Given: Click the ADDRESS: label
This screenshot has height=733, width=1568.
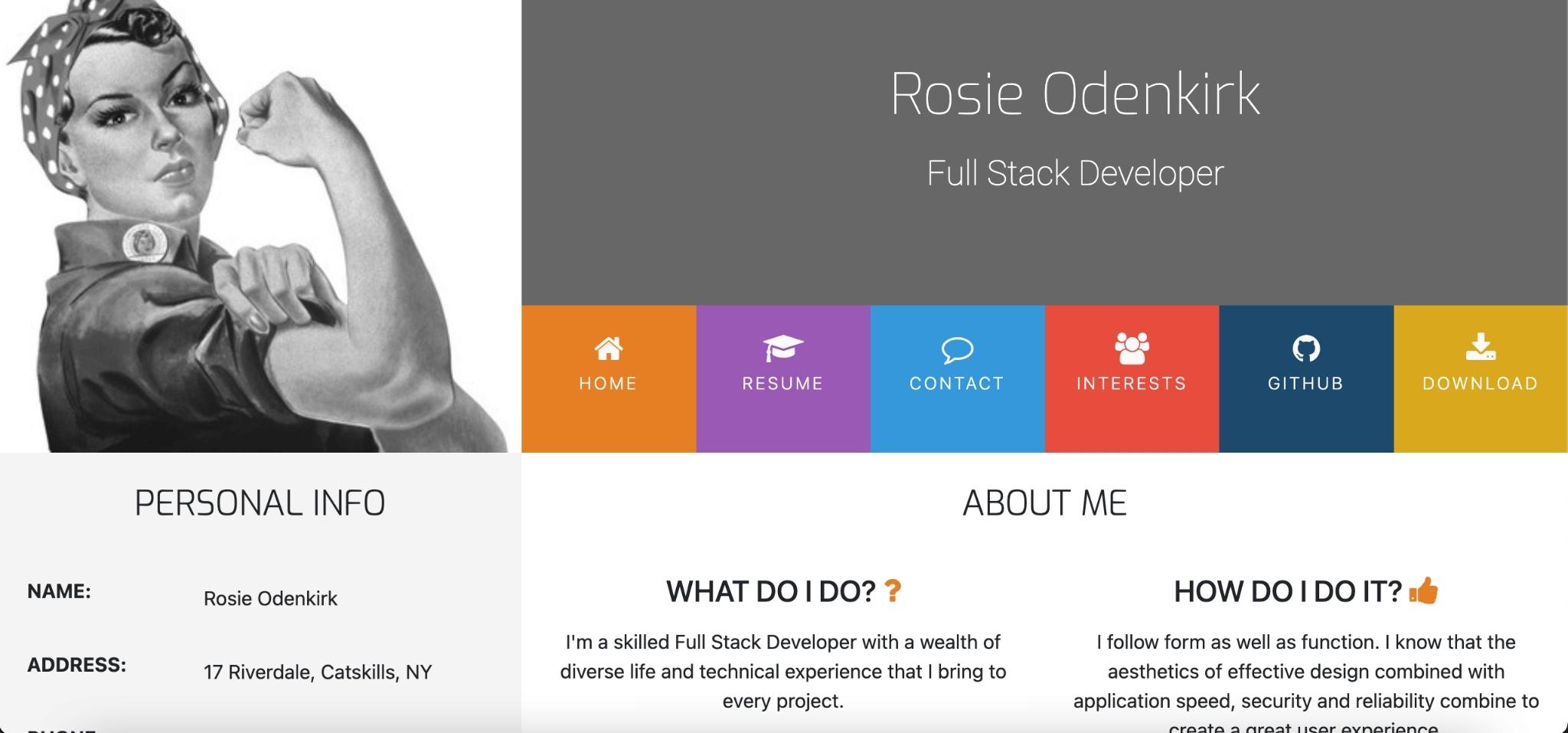Looking at the screenshot, I should click(77, 666).
